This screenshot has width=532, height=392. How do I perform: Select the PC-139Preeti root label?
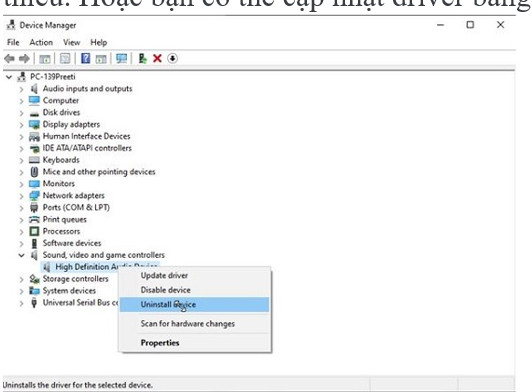click(x=53, y=77)
